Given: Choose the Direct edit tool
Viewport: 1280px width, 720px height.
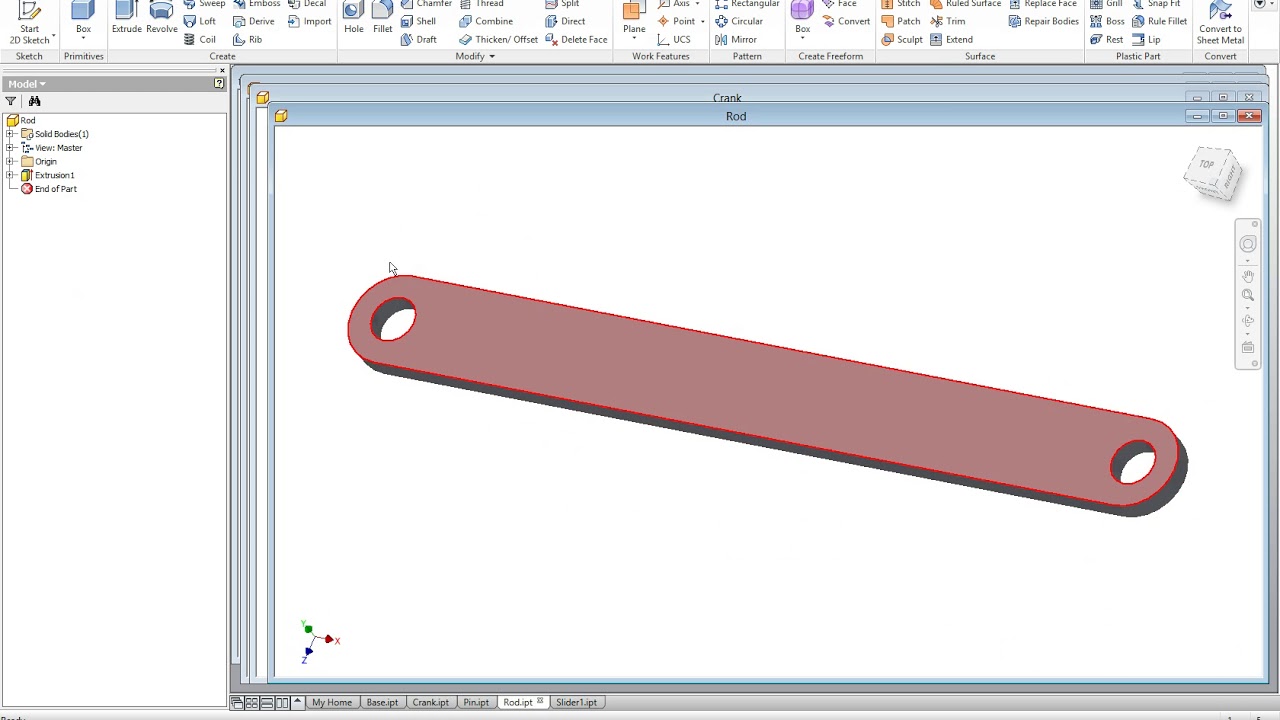Looking at the screenshot, I should pyautogui.click(x=566, y=21).
